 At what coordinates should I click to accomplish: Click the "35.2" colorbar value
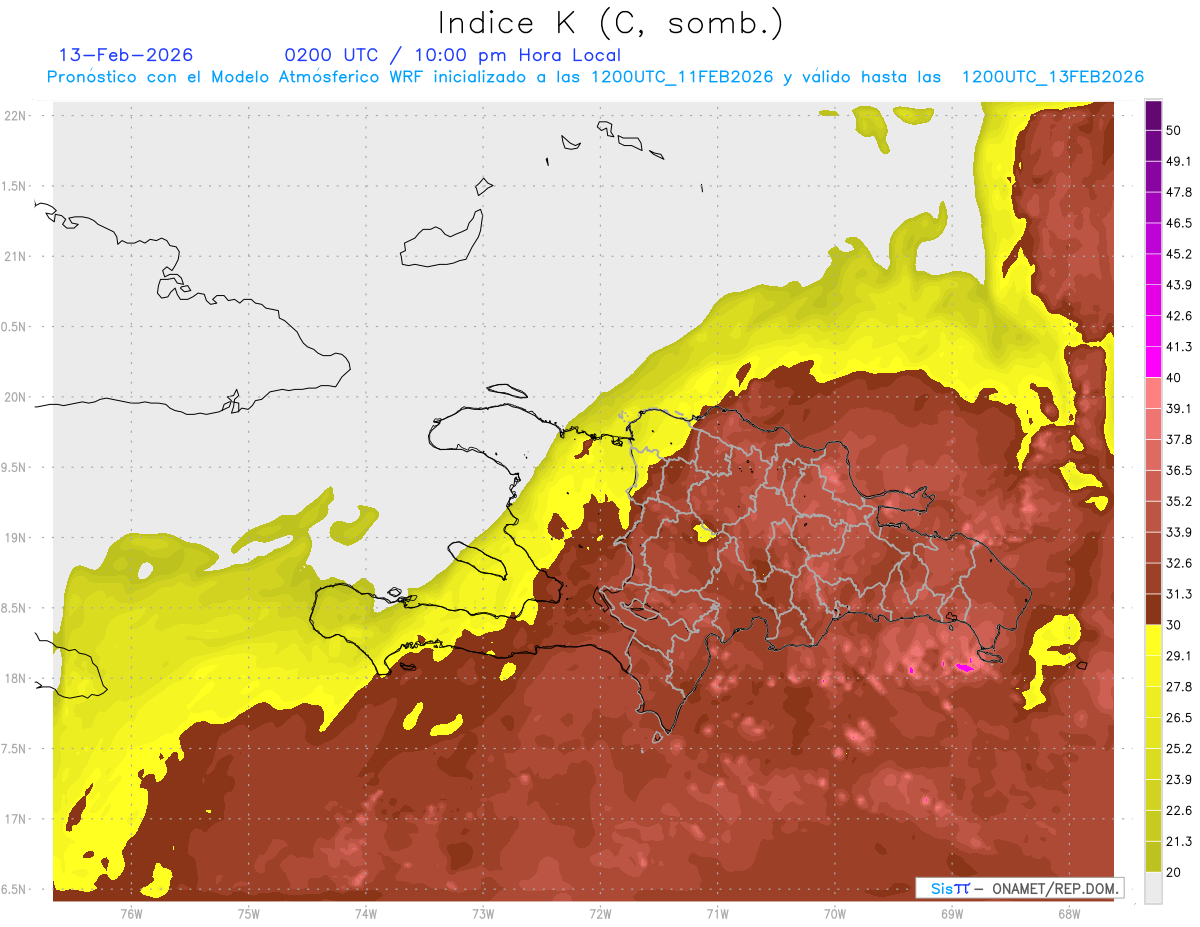point(1179,501)
